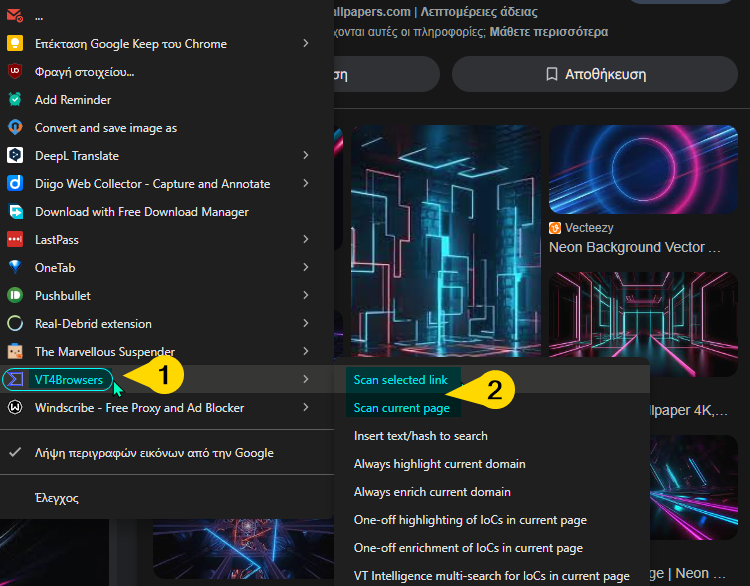Expand Google Keep extension submenu arrow
This screenshot has width=750, height=586.
[x=306, y=44]
